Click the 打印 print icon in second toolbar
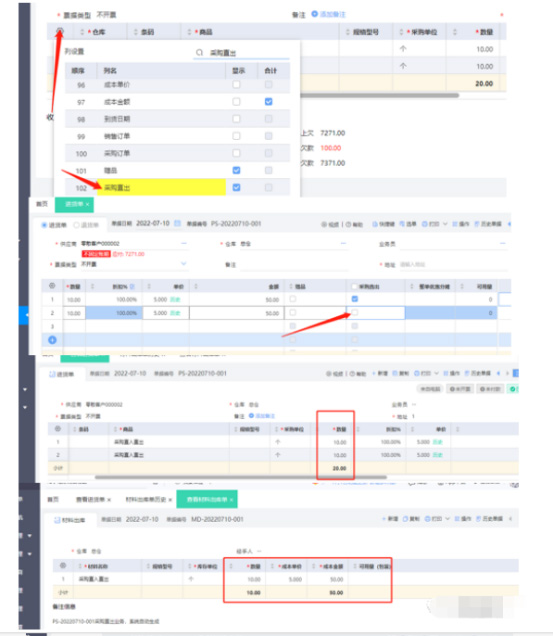The image size is (554, 636). [425, 224]
